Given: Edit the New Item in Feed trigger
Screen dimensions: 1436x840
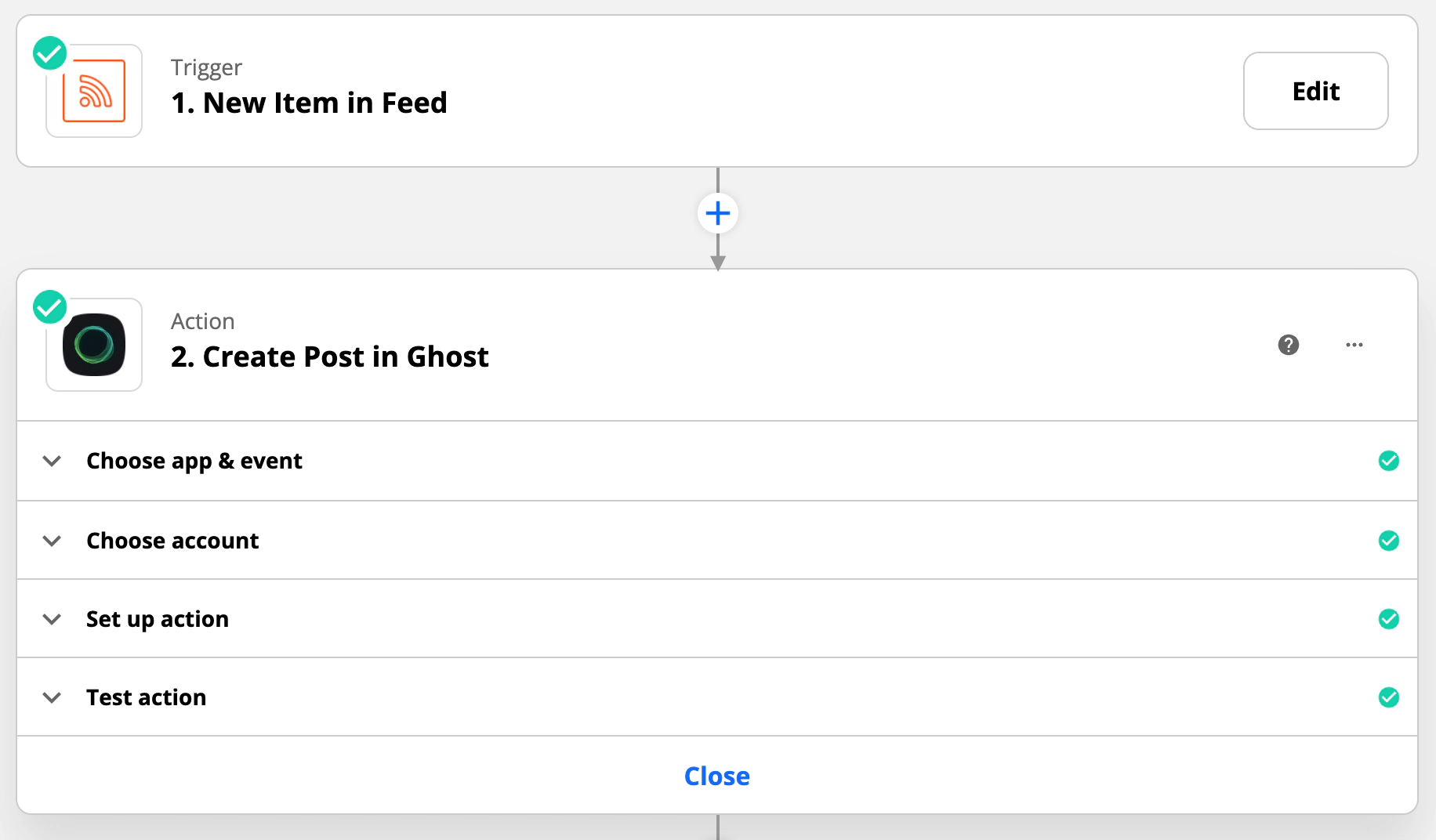Looking at the screenshot, I should [x=1315, y=91].
